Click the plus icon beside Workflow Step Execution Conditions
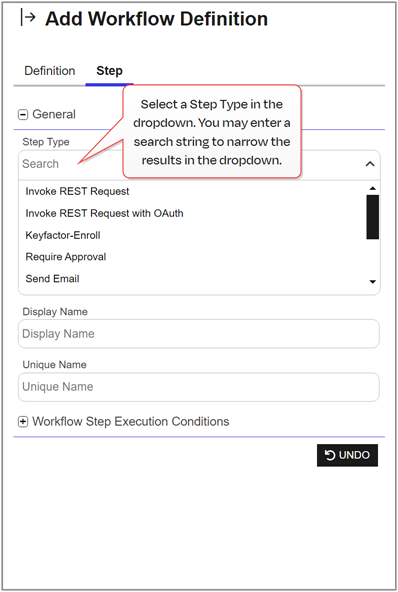 (23, 422)
